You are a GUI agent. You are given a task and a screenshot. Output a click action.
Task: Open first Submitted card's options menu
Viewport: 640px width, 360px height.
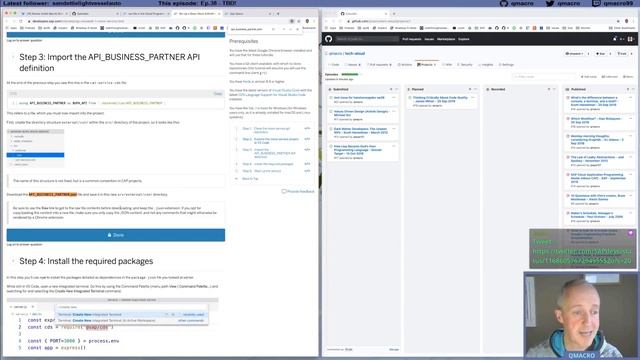click(x=394, y=98)
